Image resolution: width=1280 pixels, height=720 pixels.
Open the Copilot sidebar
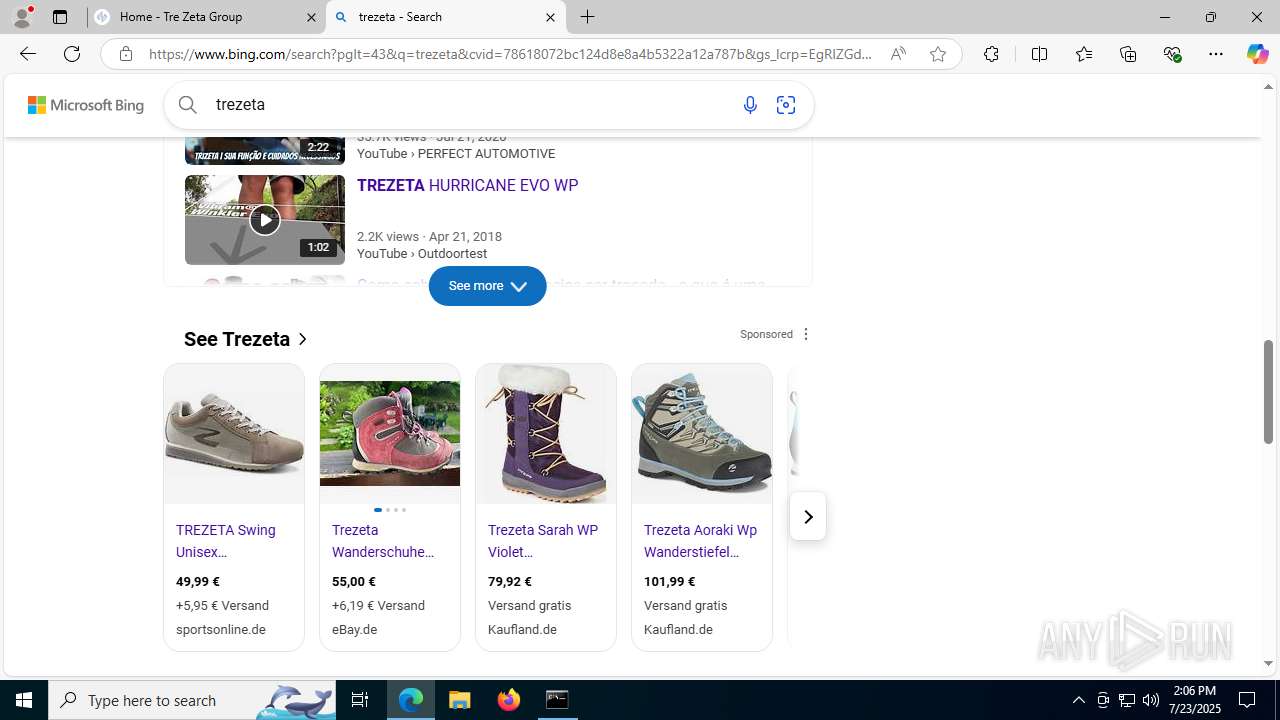[x=1257, y=54]
